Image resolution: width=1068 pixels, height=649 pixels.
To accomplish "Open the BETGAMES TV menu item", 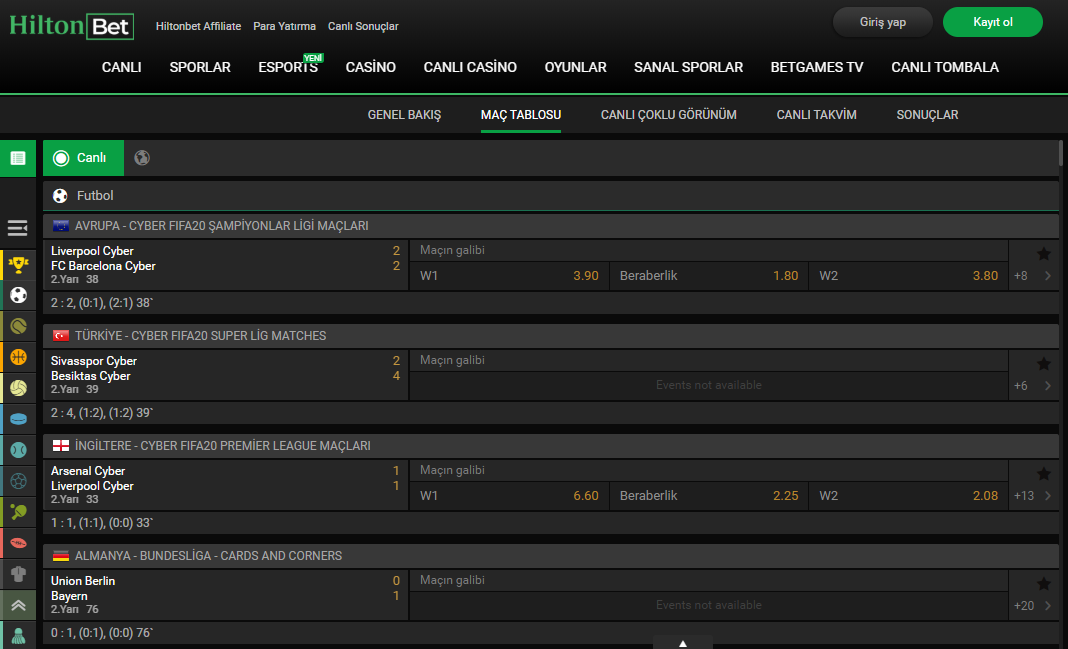I will coord(817,67).
